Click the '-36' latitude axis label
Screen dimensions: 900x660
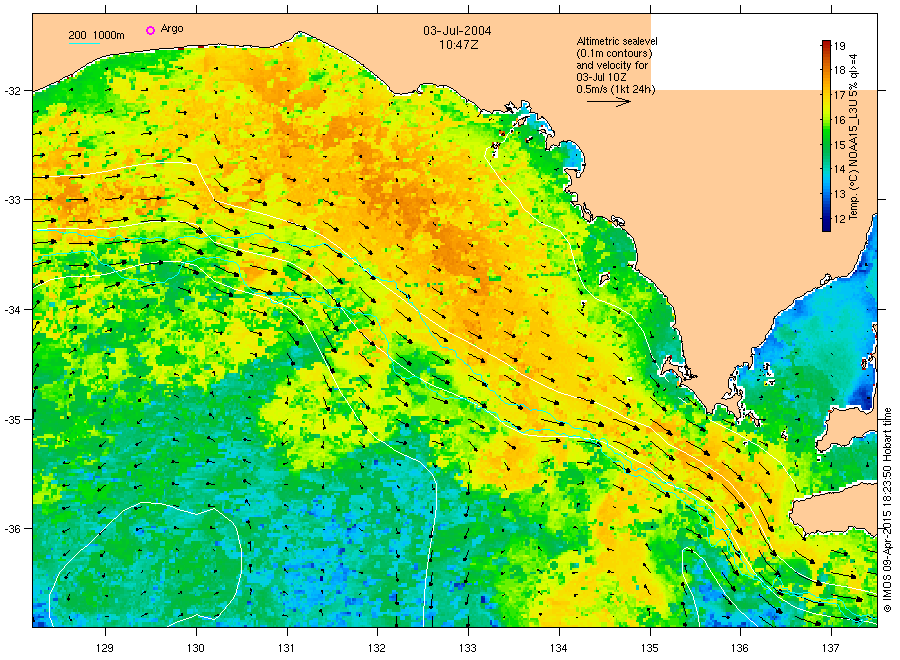tap(13, 529)
